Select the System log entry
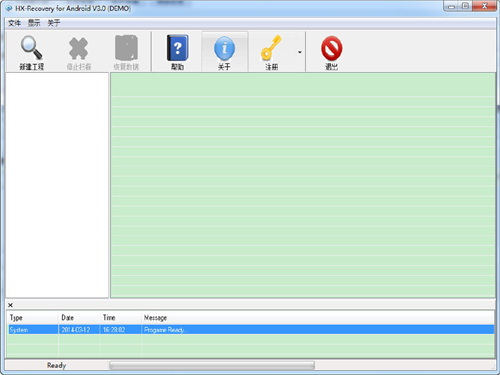 (x=251, y=329)
